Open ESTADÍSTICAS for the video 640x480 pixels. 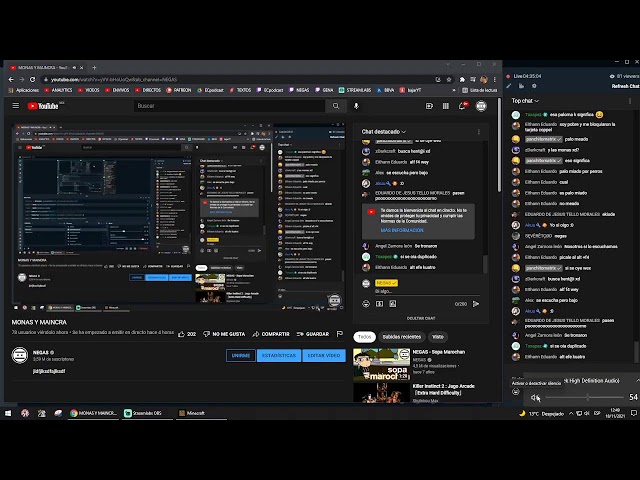tap(279, 356)
